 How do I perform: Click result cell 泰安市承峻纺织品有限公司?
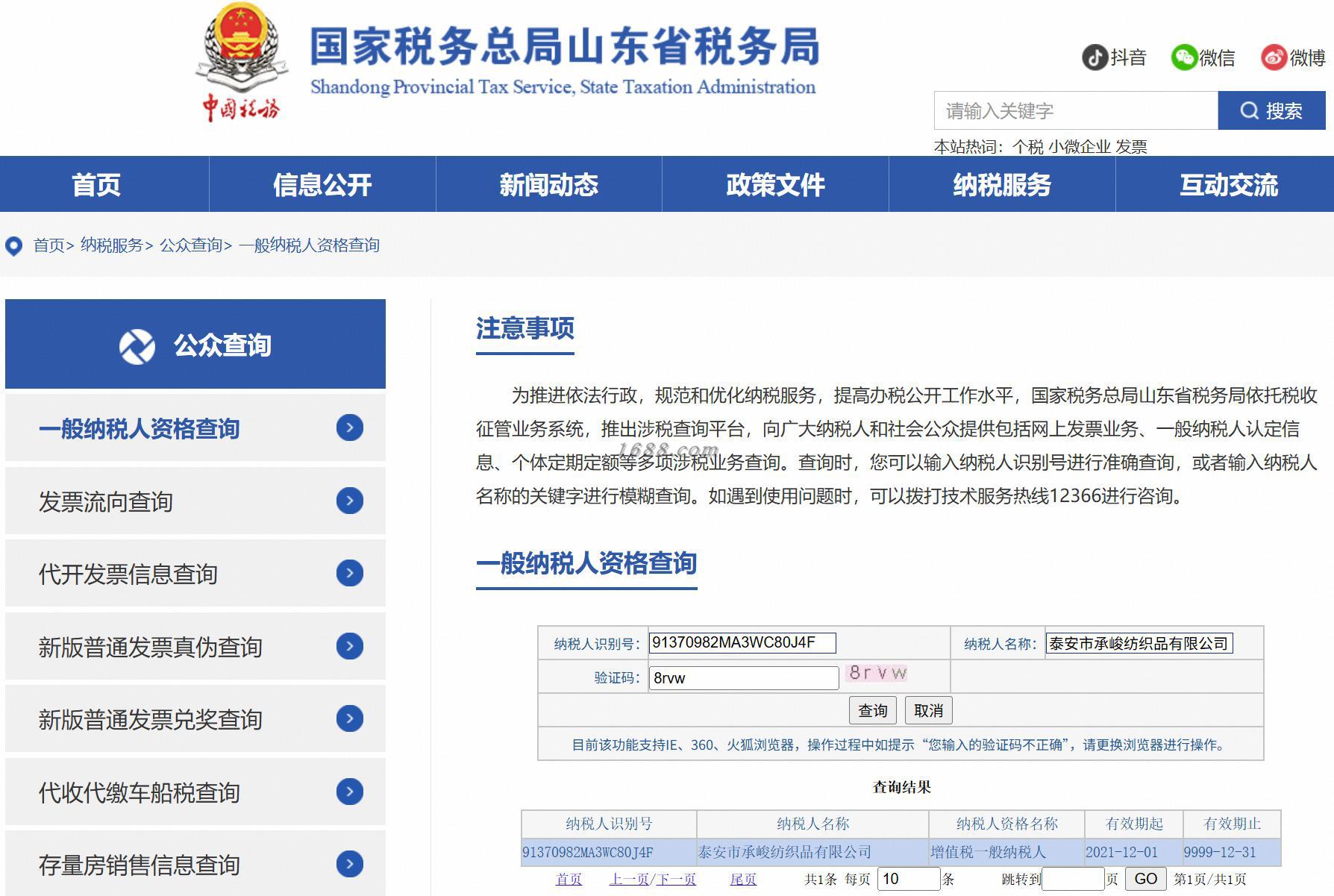click(812, 852)
